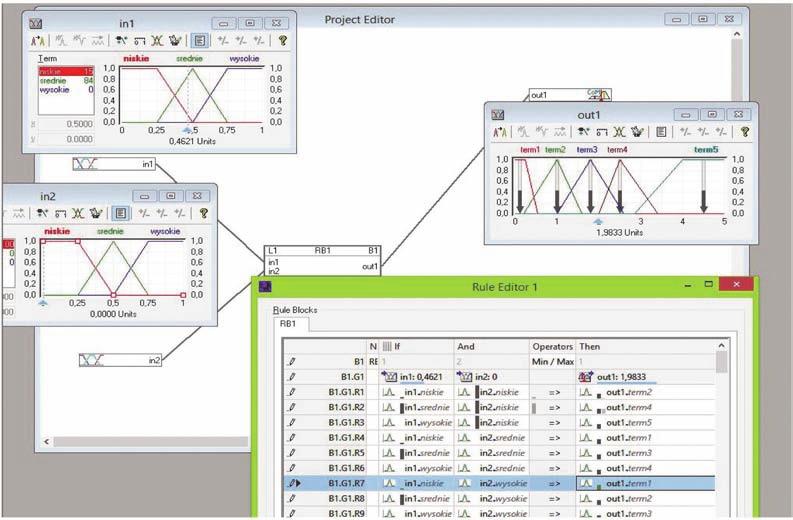The image size is (793, 520).
Task: Click the in1: 0,4621 input cell
Action: click(x=417, y=377)
